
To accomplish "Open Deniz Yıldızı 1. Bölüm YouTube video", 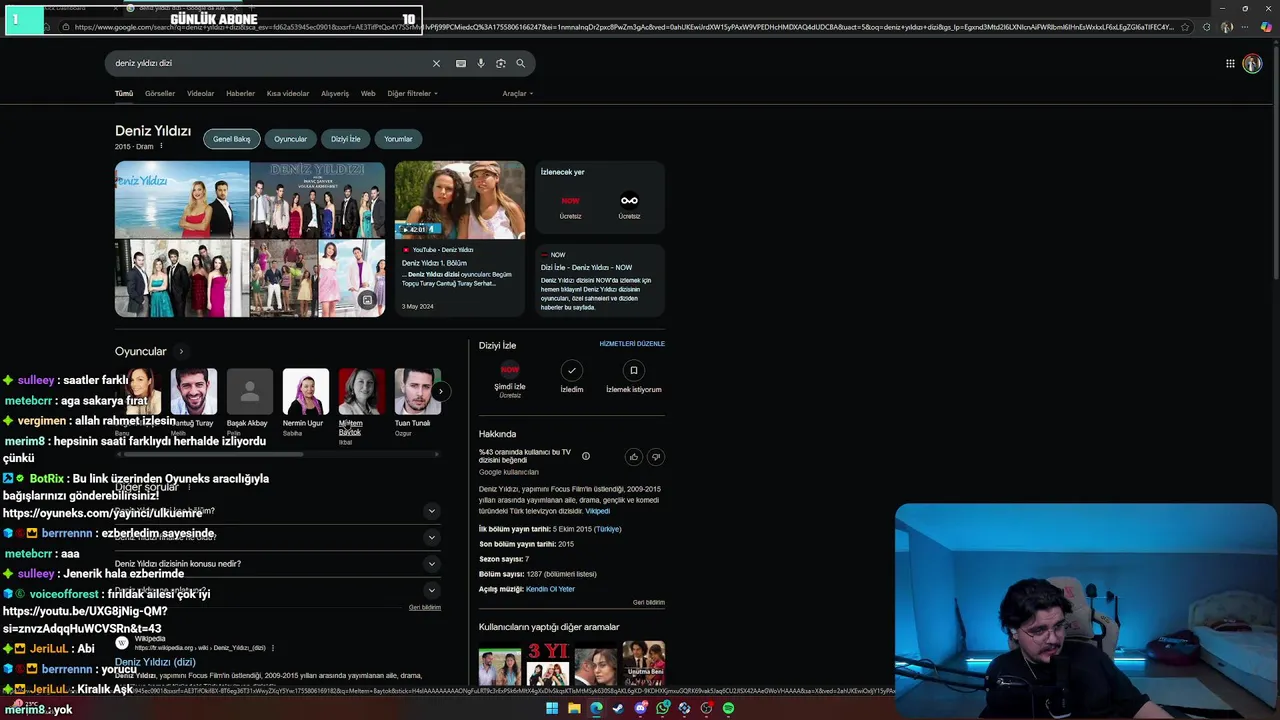I will 459,238.
